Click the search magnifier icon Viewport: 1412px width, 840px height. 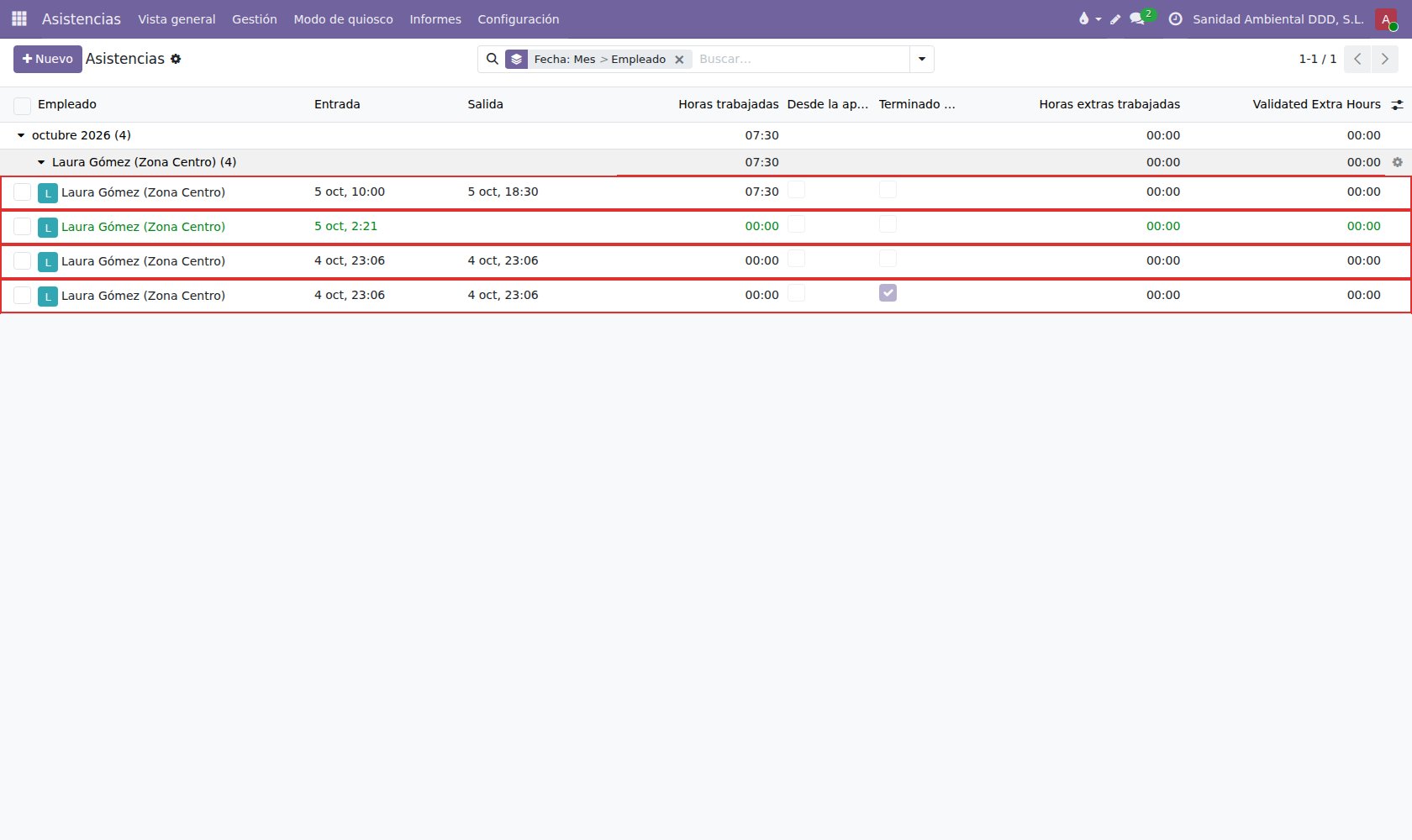pos(493,59)
